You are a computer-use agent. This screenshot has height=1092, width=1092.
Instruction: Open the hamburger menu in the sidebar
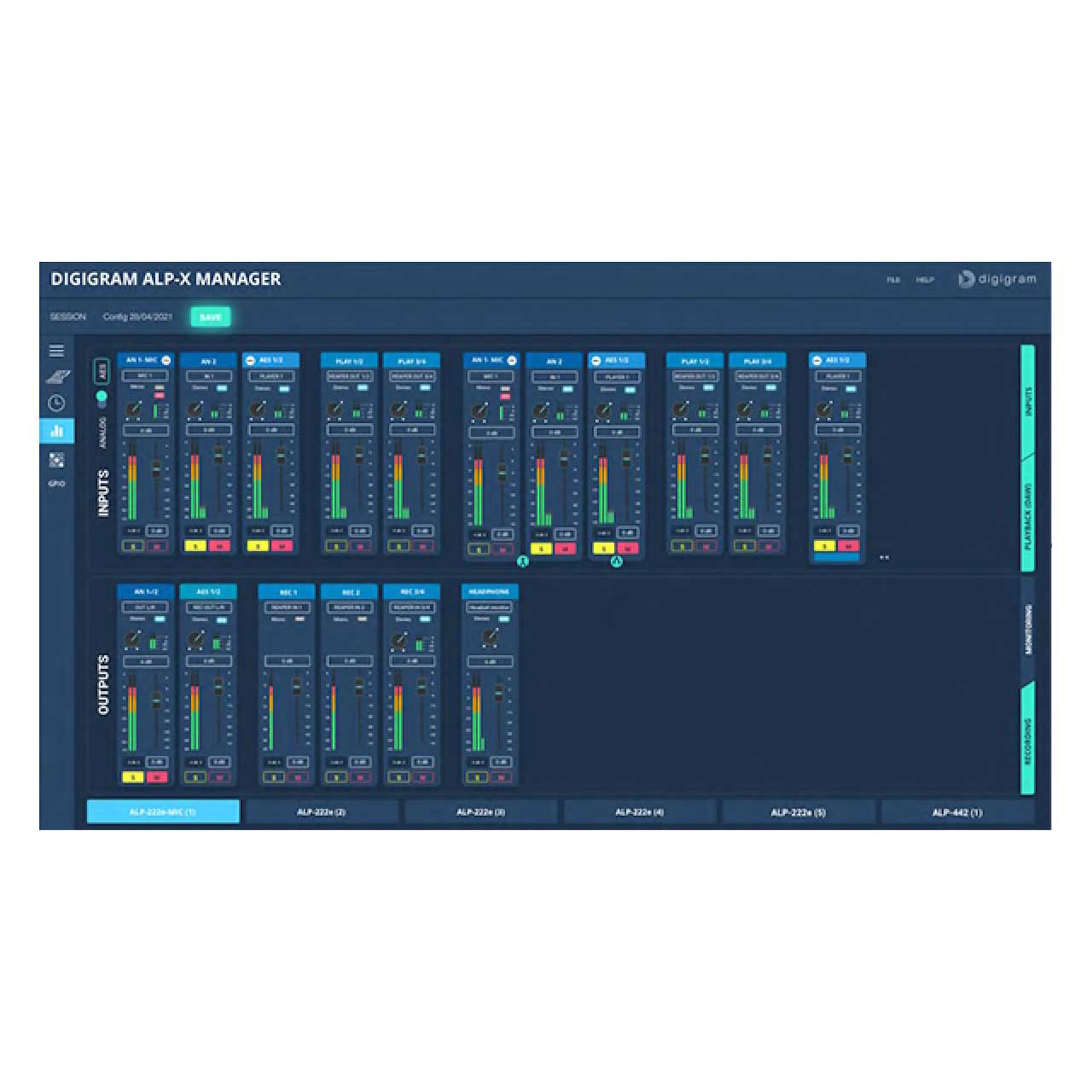tap(56, 351)
